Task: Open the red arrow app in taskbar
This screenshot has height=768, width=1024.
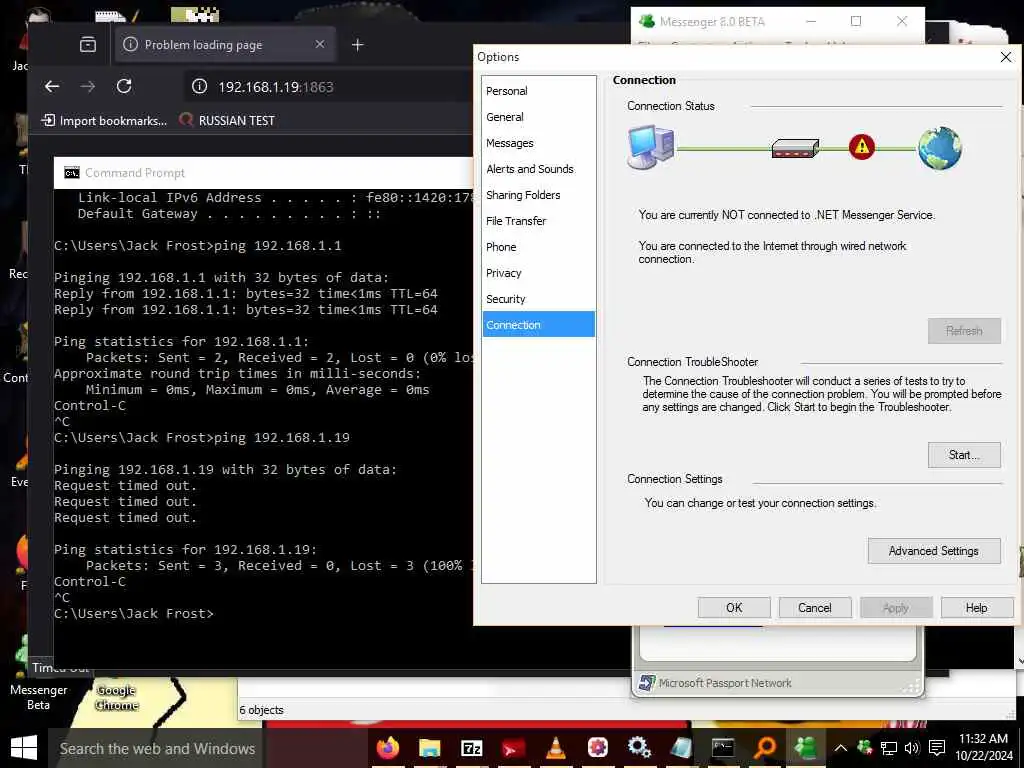Action: click(x=513, y=748)
